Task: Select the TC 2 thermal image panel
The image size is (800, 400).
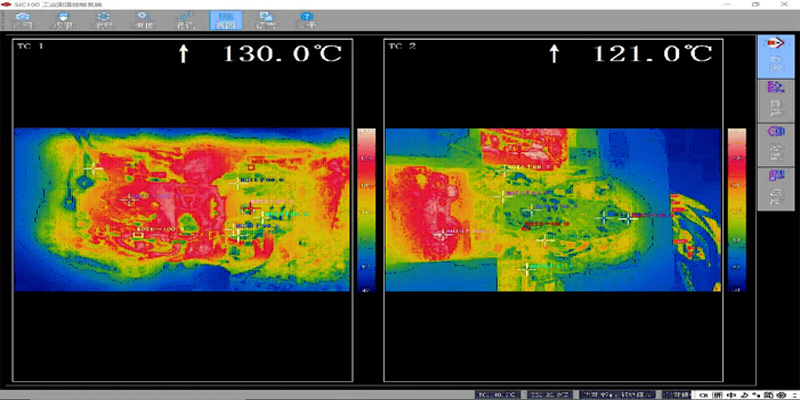Action: (552, 210)
